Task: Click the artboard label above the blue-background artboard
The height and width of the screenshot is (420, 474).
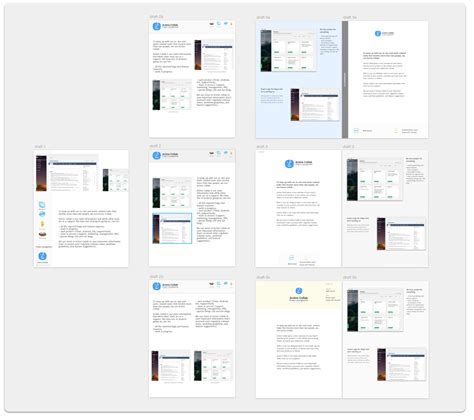Action: 263,17
